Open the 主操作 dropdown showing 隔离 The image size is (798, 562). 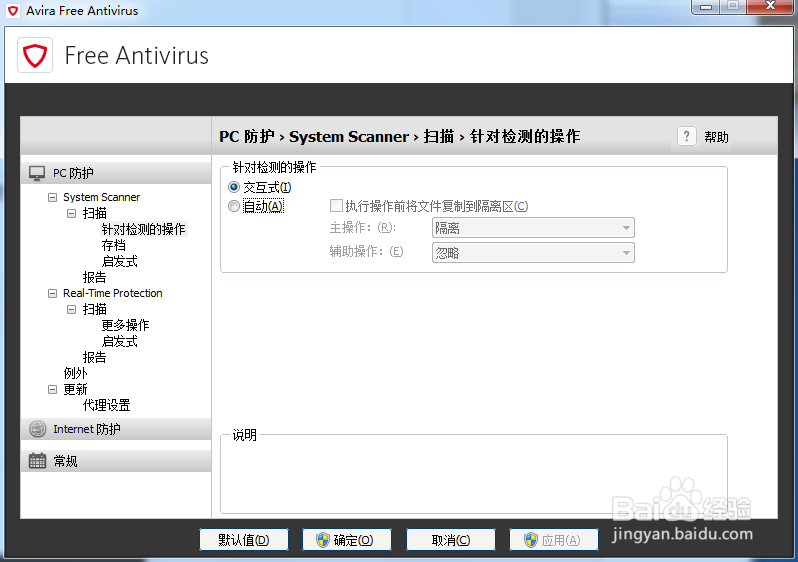533,228
